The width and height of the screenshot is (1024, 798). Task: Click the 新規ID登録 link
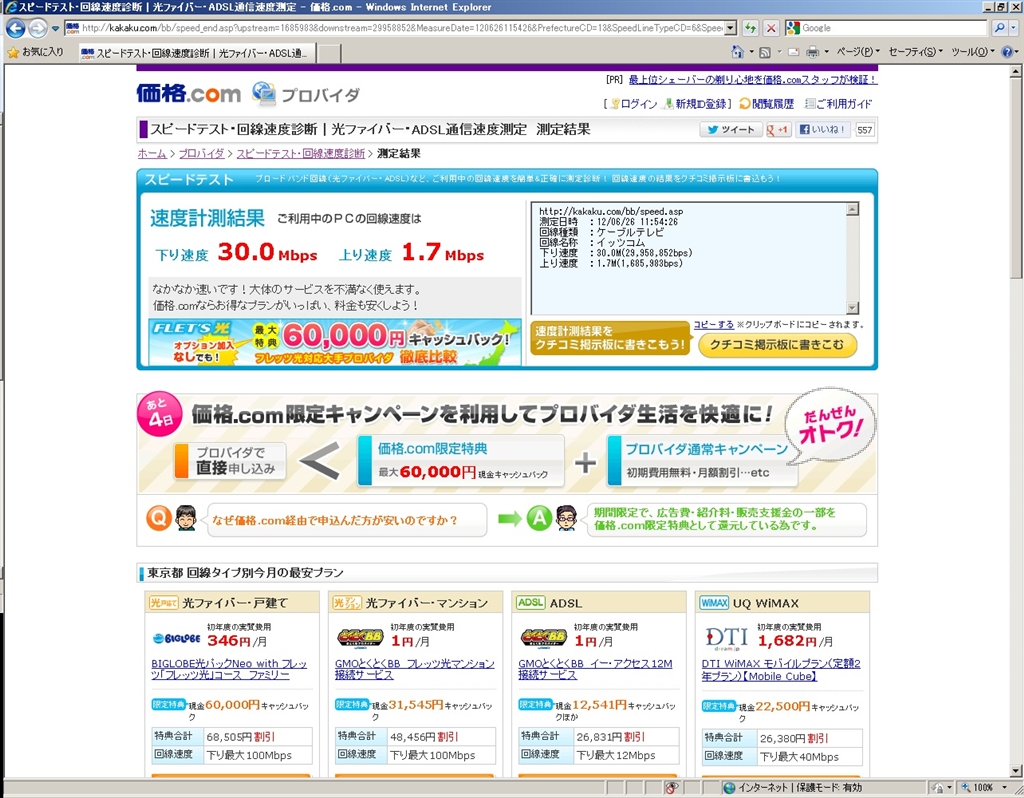(x=696, y=104)
